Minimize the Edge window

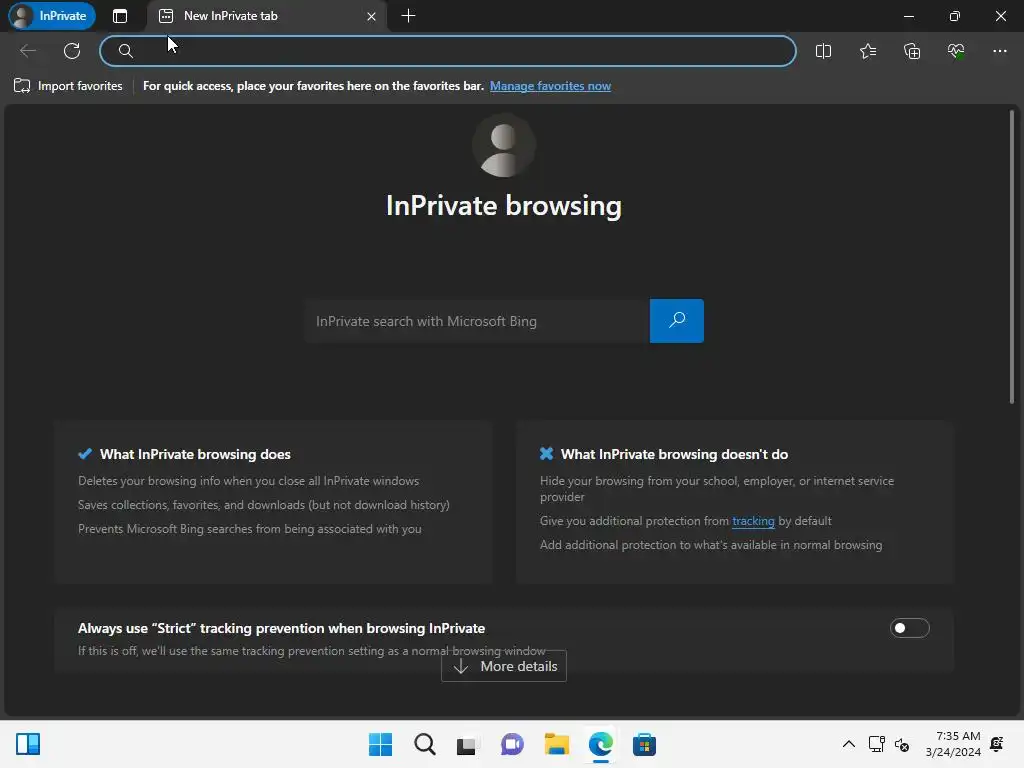click(x=908, y=16)
